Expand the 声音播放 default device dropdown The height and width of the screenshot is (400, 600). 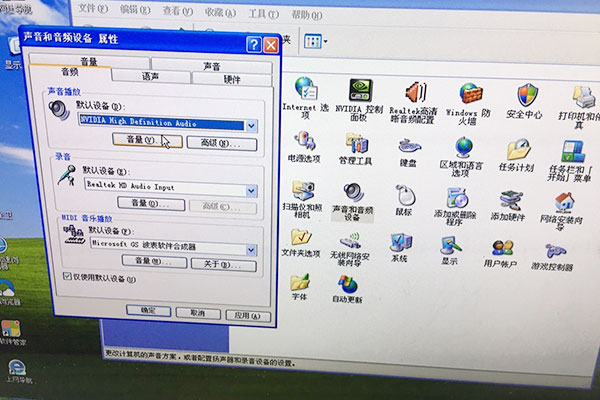pos(251,125)
